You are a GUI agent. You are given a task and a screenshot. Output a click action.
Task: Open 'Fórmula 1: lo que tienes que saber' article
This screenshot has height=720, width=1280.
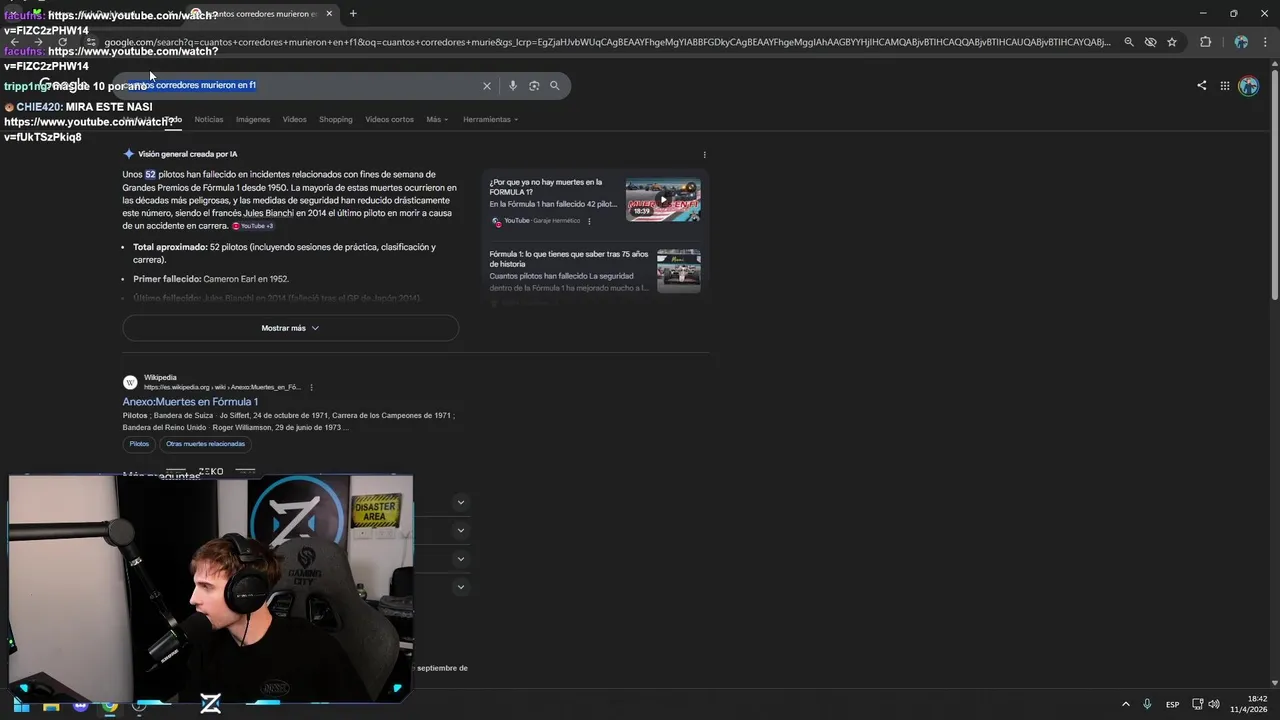tap(569, 259)
